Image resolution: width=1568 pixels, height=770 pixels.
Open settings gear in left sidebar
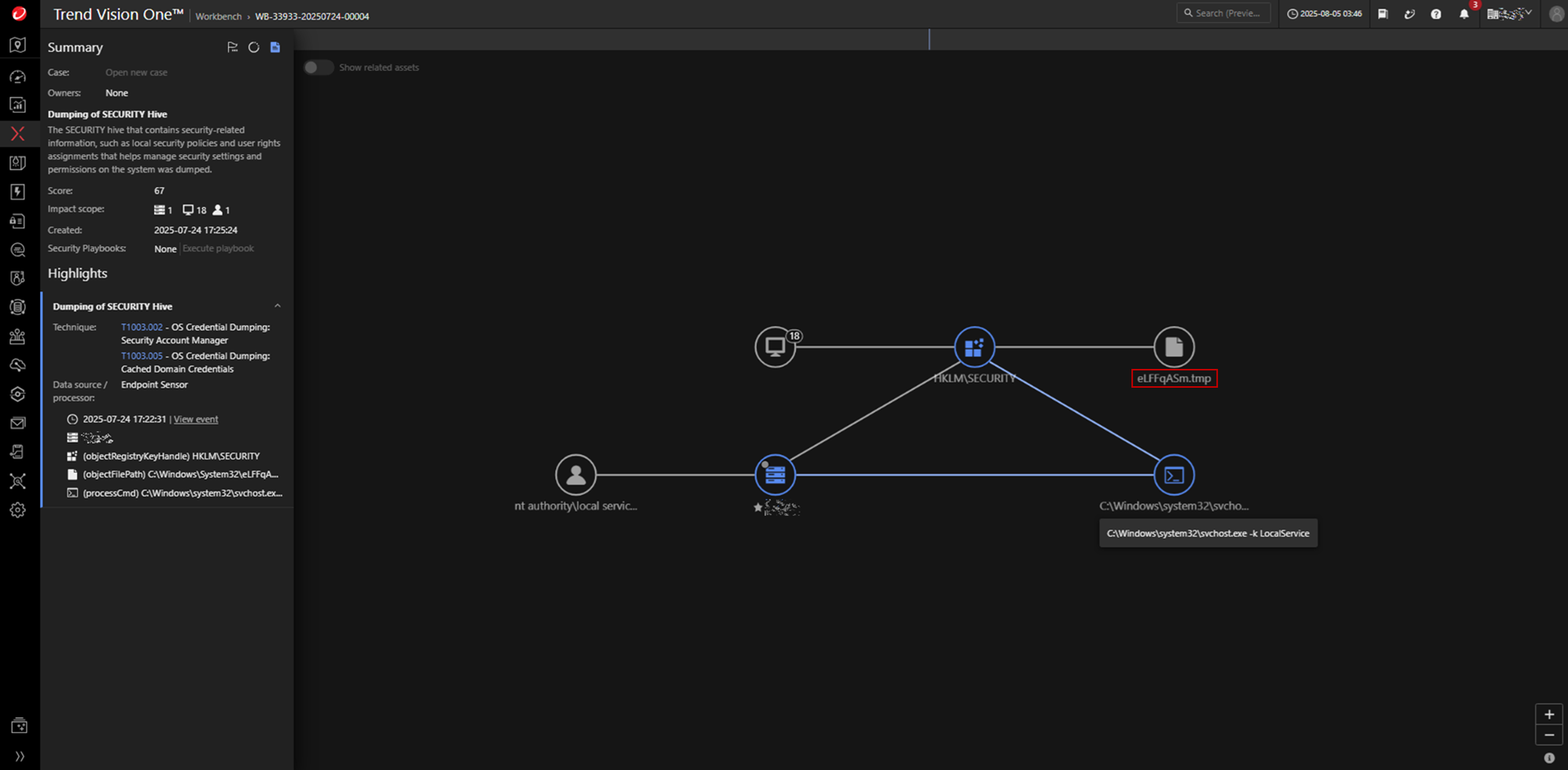(17, 510)
